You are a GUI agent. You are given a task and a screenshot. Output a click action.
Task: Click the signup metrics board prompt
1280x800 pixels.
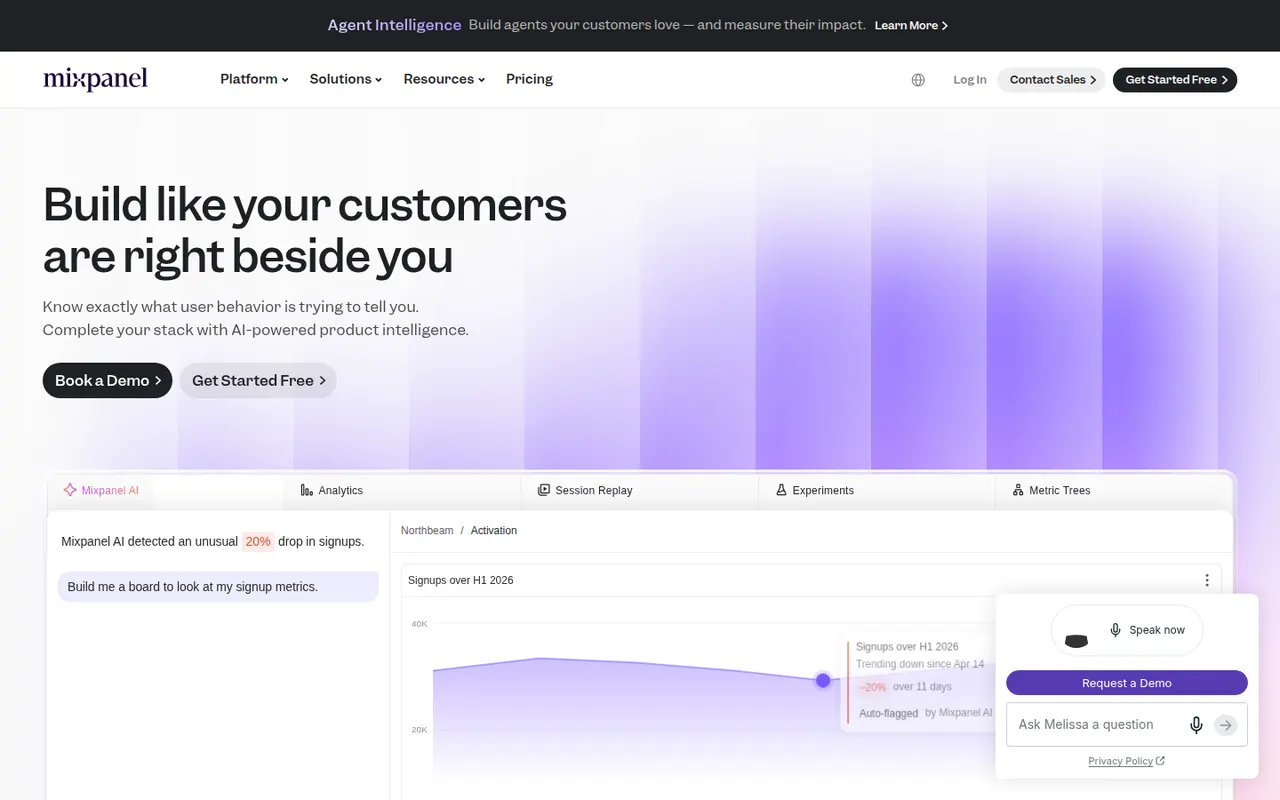coord(218,587)
